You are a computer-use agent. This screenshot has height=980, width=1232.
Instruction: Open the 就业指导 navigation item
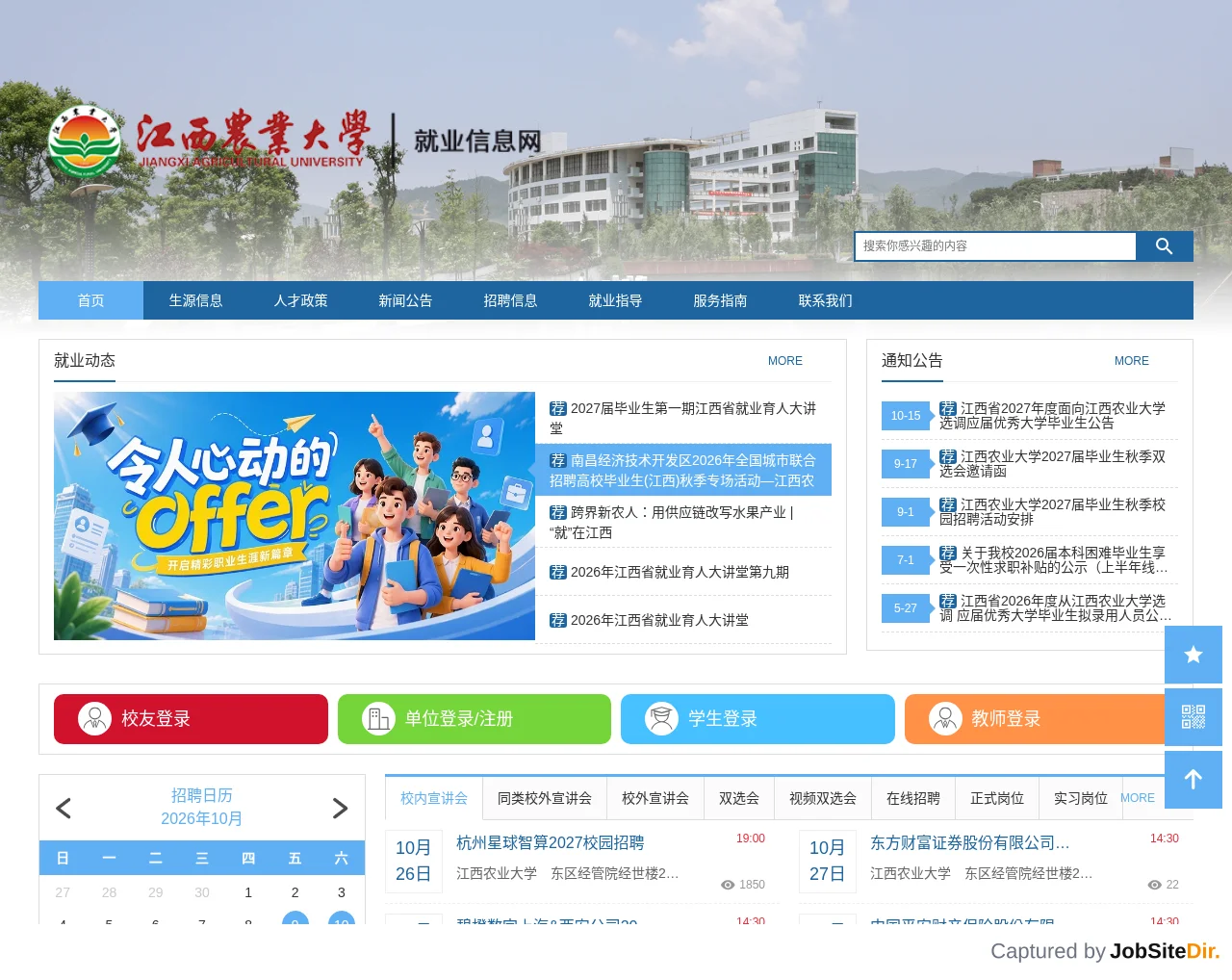(x=615, y=300)
